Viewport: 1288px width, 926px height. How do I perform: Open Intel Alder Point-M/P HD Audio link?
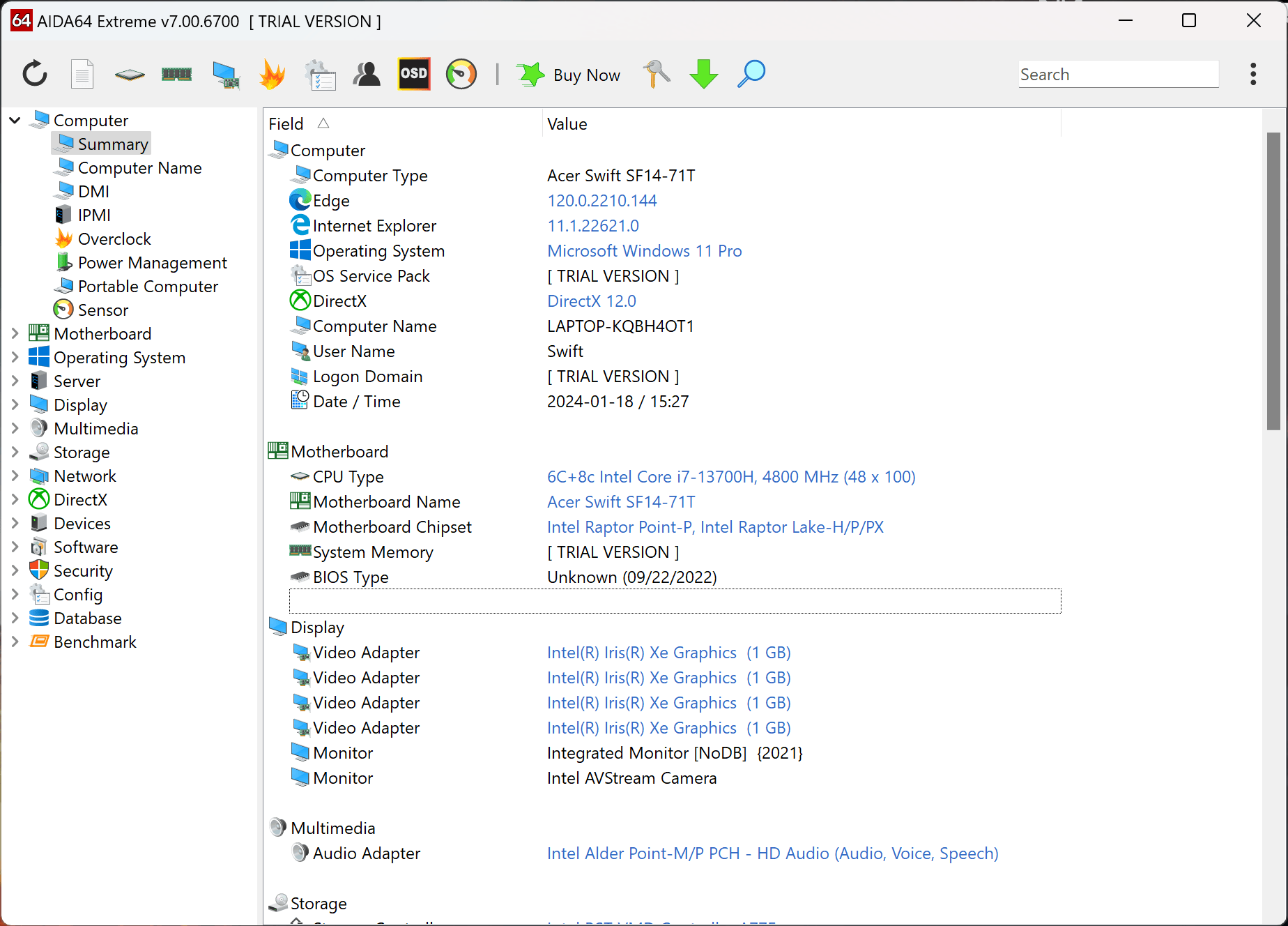click(x=772, y=853)
